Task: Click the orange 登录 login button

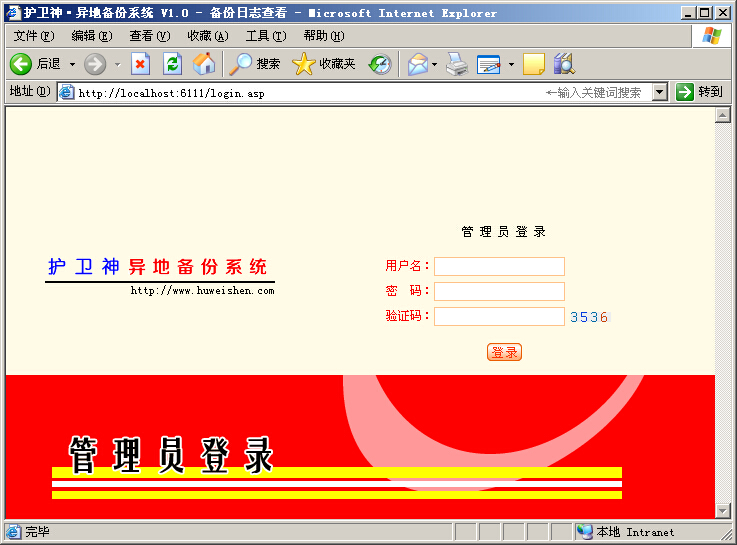Action: (504, 352)
